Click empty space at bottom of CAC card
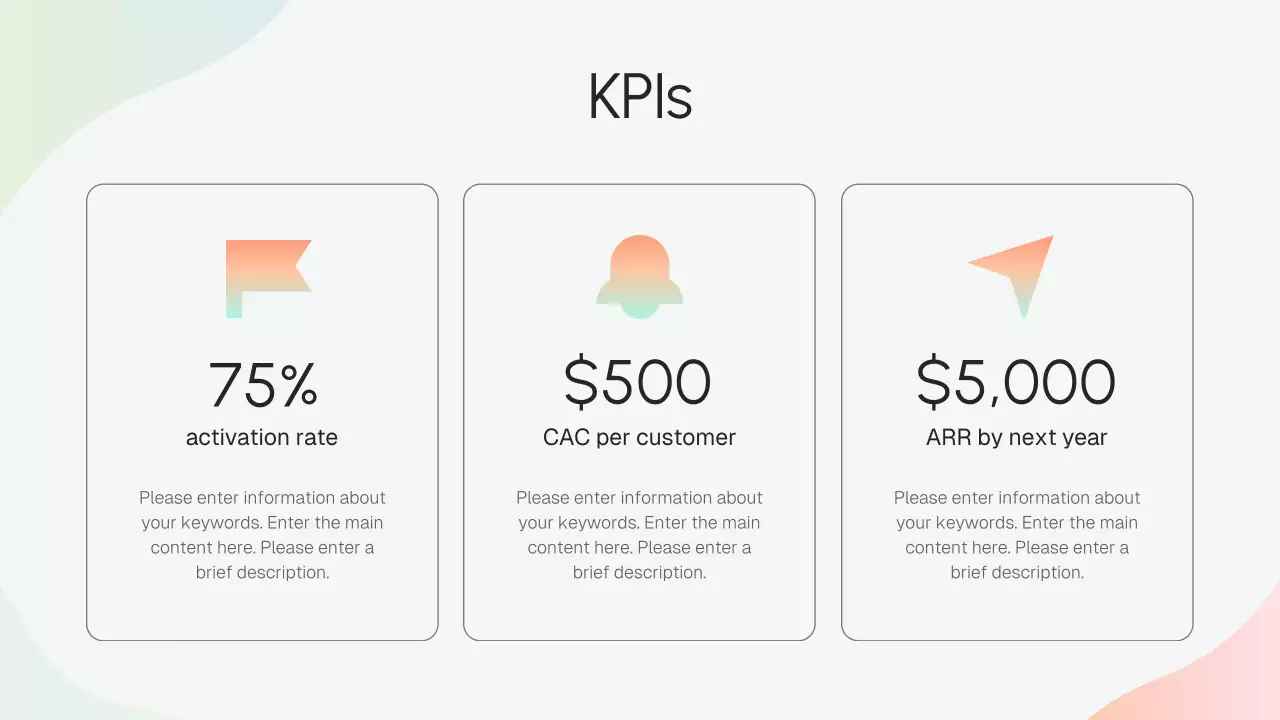This screenshot has height=720, width=1280. point(639,612)
